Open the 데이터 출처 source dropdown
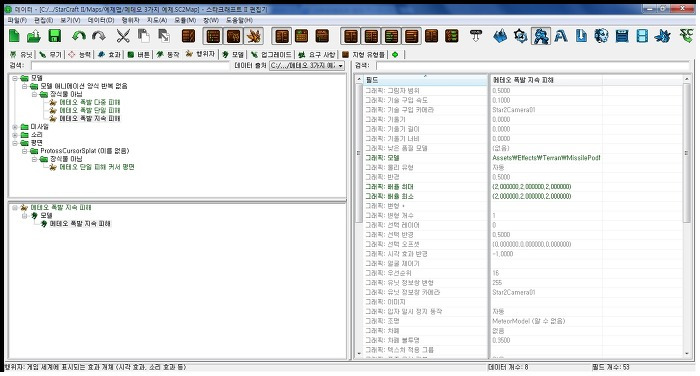 [x=307, y=66]
